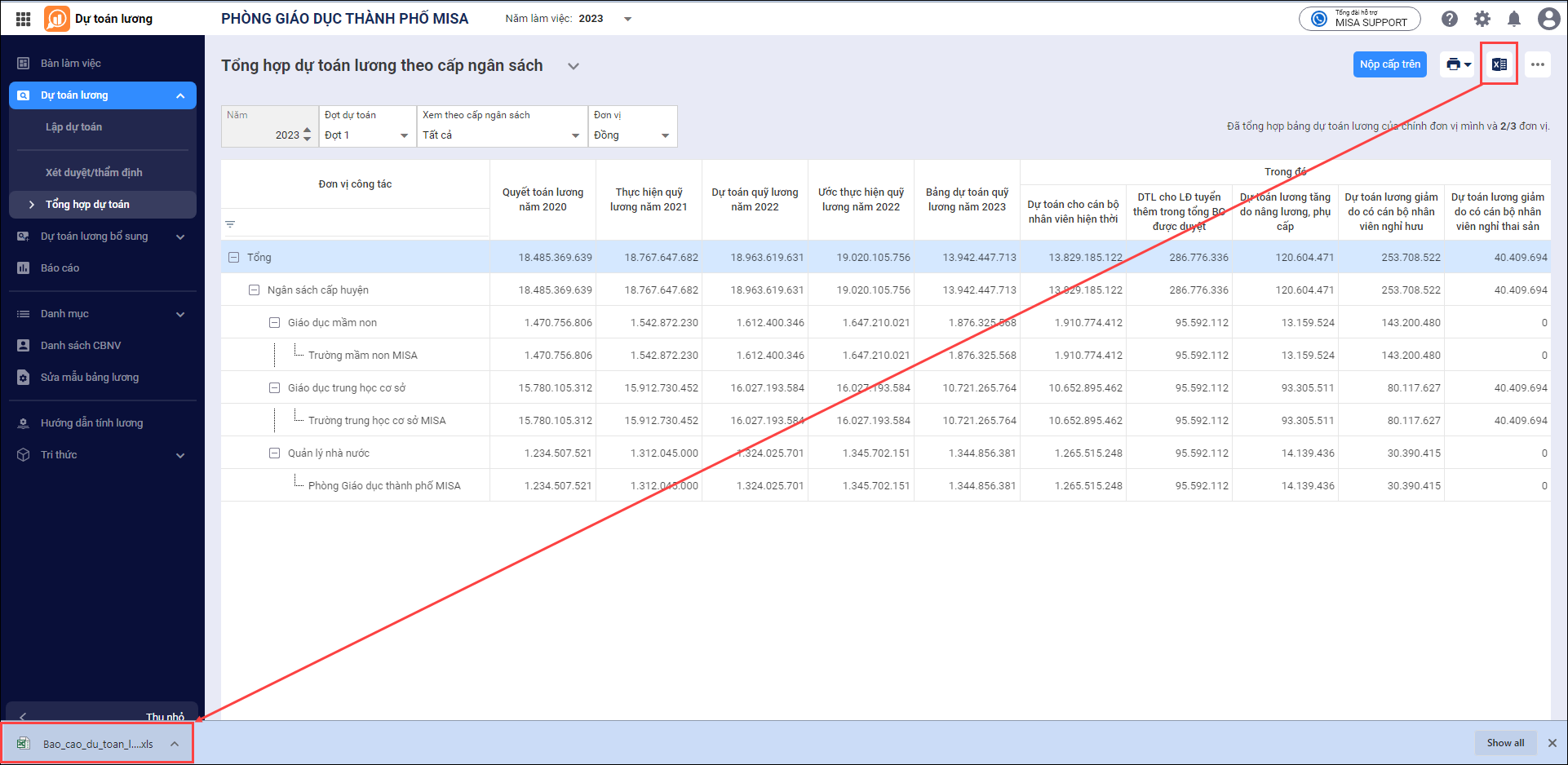
Task: Open the Năm làm việc year dropdown
Action: (x=628, y=19)
